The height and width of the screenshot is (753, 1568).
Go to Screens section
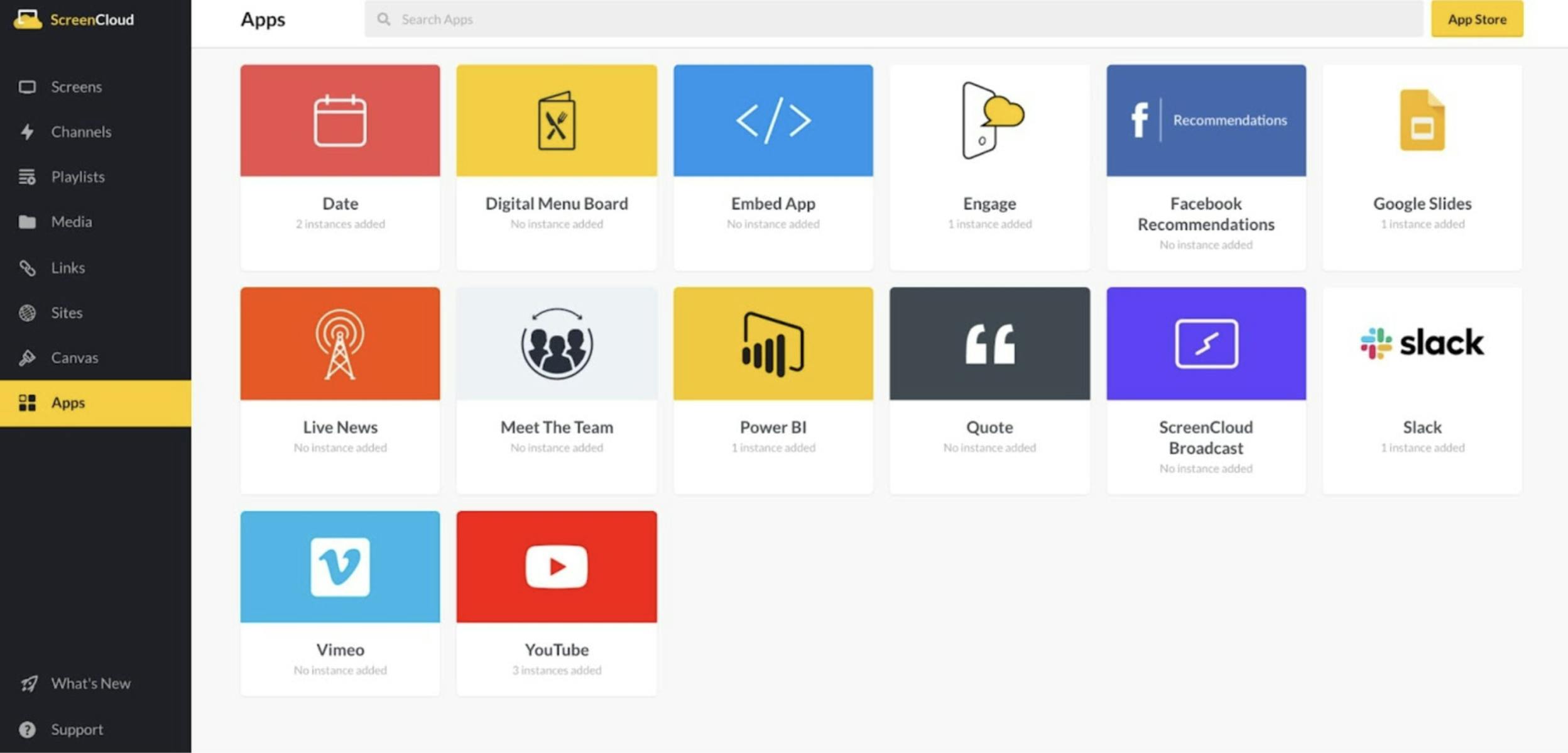[95, 87]
